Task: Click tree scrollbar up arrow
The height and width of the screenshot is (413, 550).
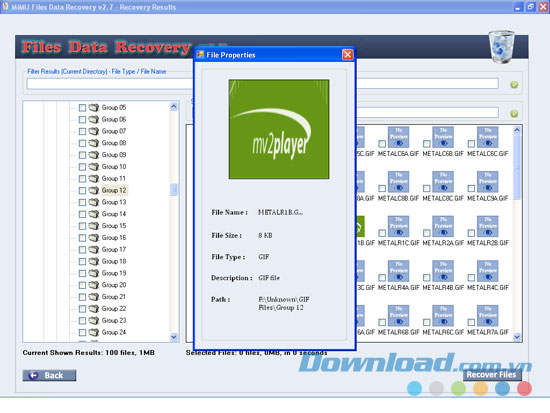Action: tap(174, 106)
